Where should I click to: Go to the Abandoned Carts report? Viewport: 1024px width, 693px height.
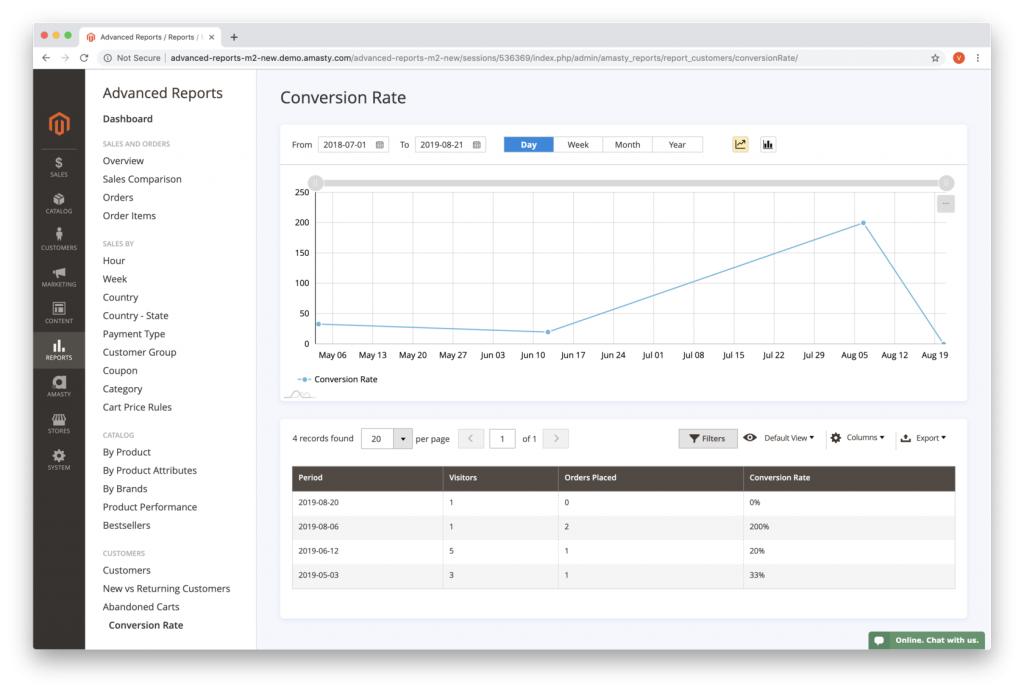pyautogui.click(x=140, y=606)
